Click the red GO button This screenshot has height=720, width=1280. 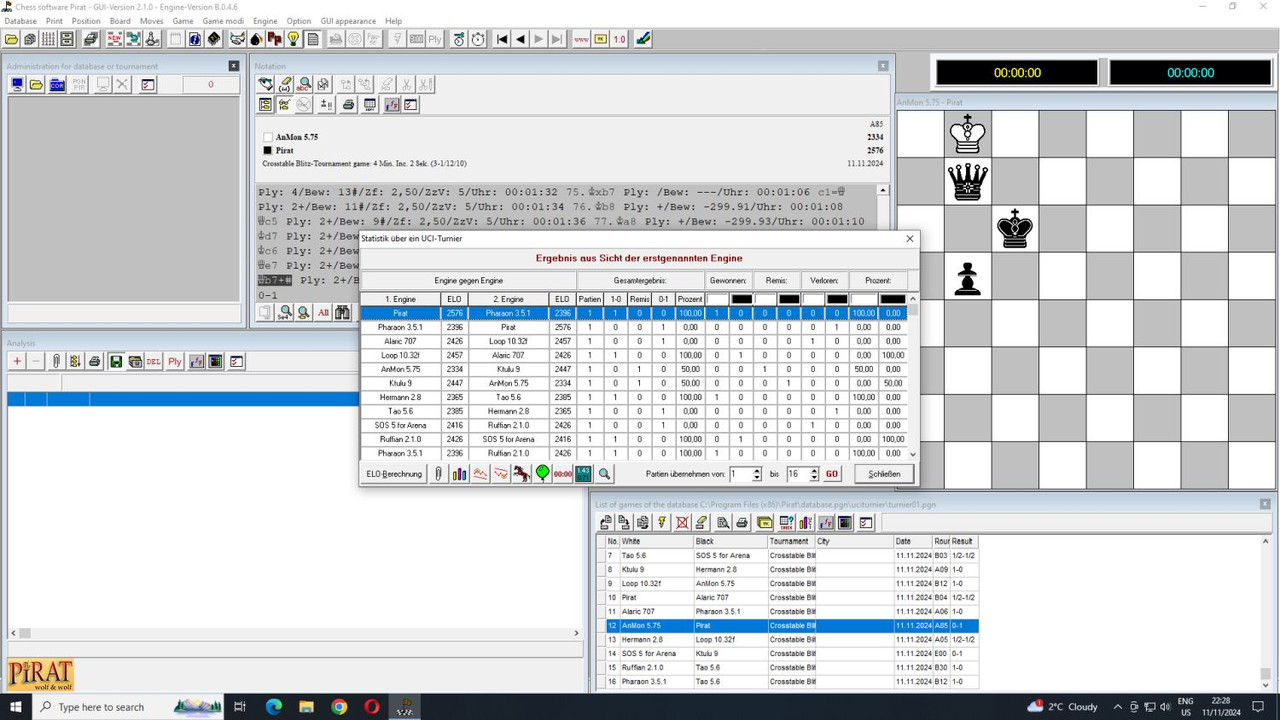click(x=832, y=474)
